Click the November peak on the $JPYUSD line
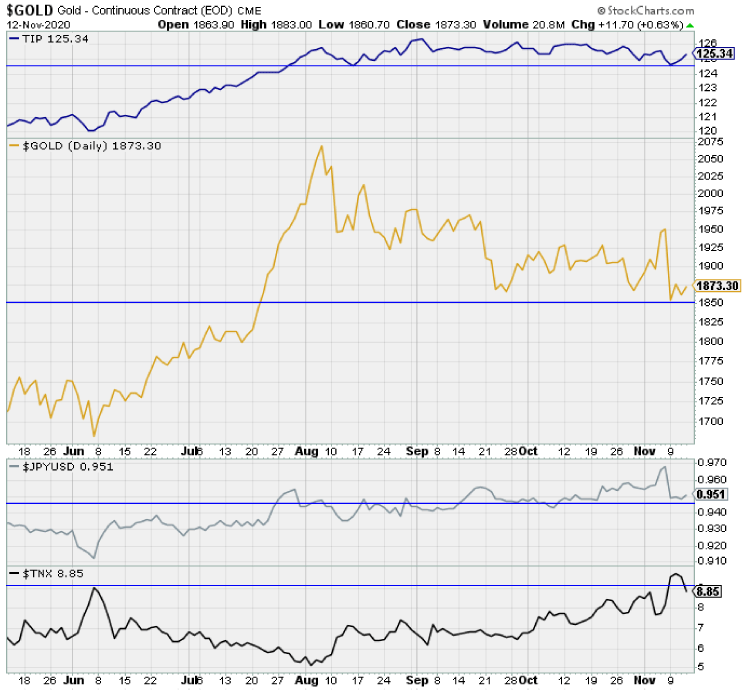The image size is (746, 690). (664, 467)
